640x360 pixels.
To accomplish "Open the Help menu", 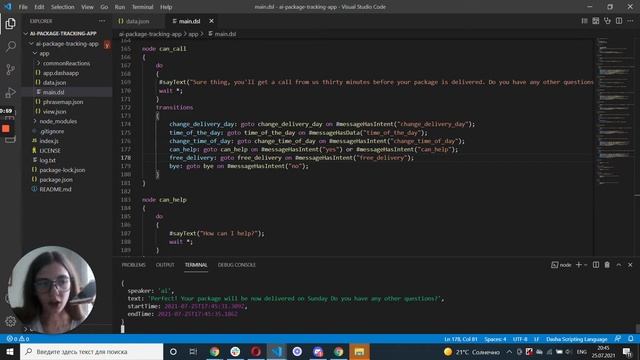I will pyautogui.click(x=166, y=7).
